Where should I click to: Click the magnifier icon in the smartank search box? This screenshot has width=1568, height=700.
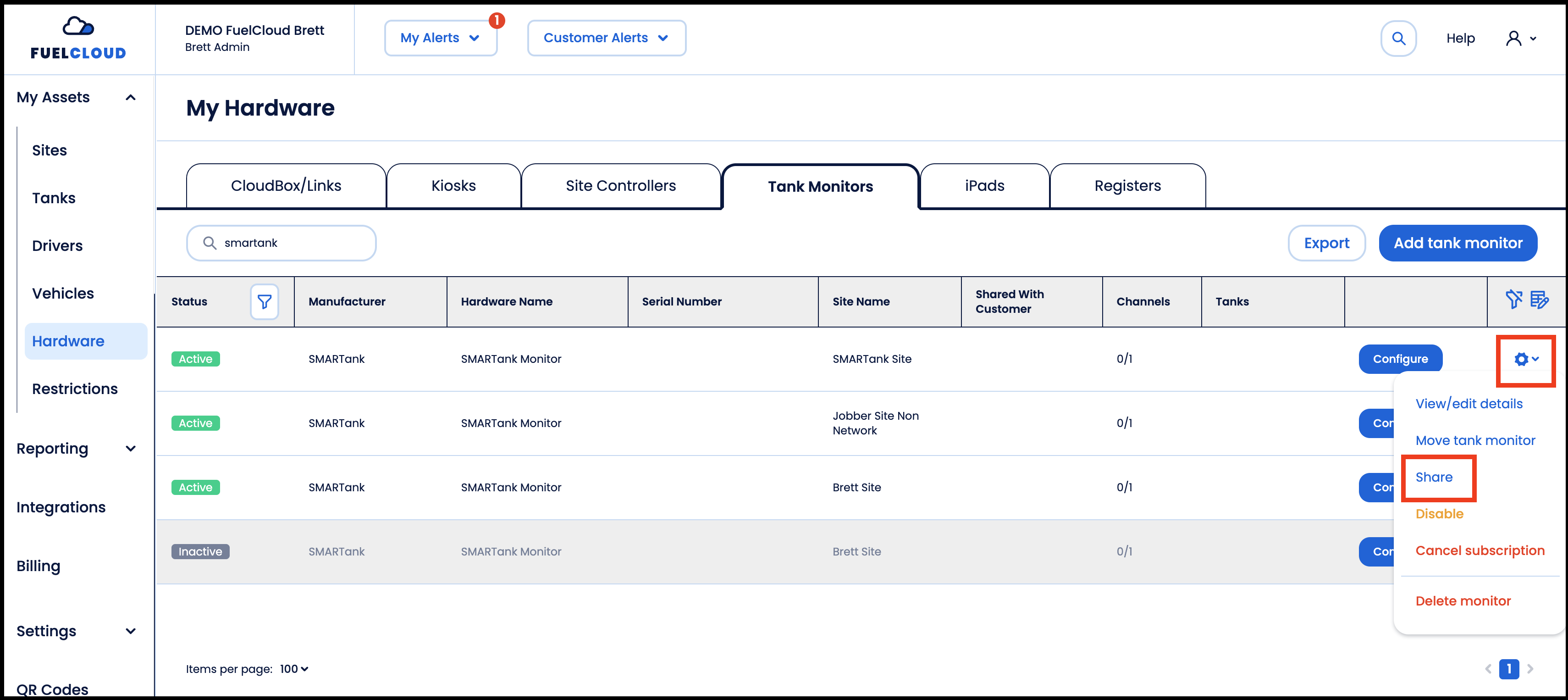pyautogui.click(x=210, y=243)
